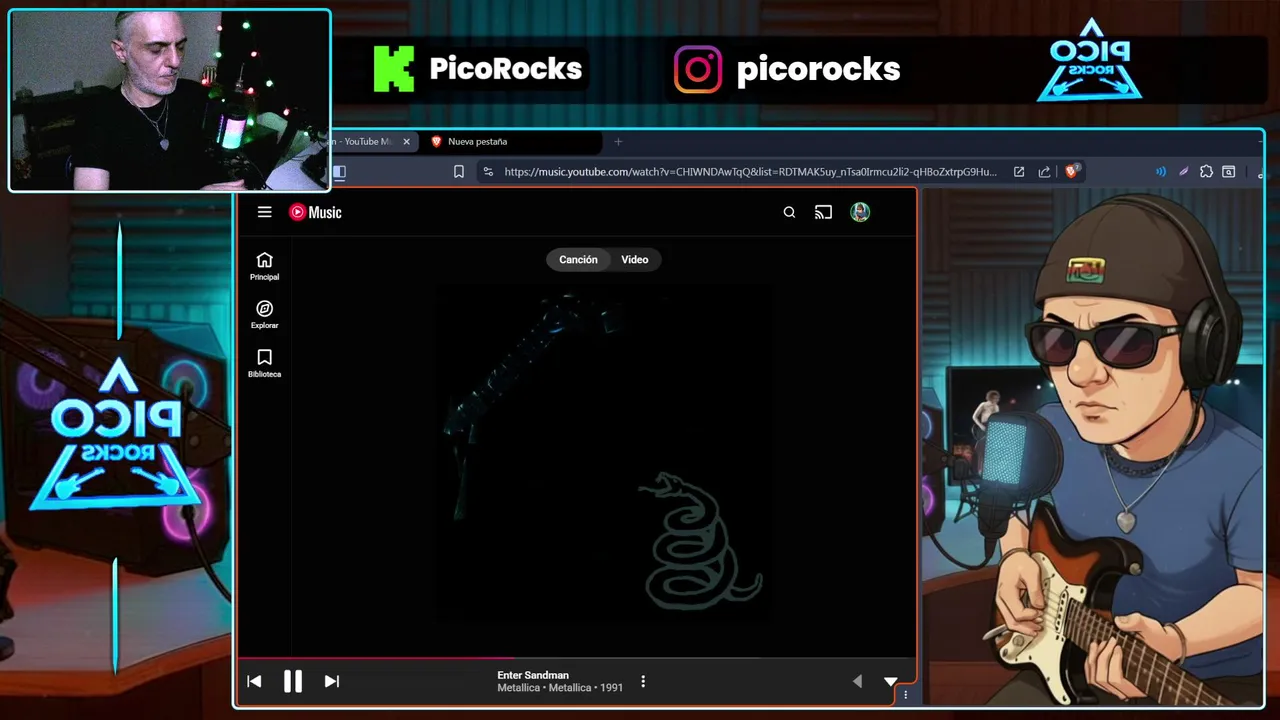Click the bookmark icon in browser toolbar
The height and width of the screenshot is (720, 1280).
coord(459,172)
